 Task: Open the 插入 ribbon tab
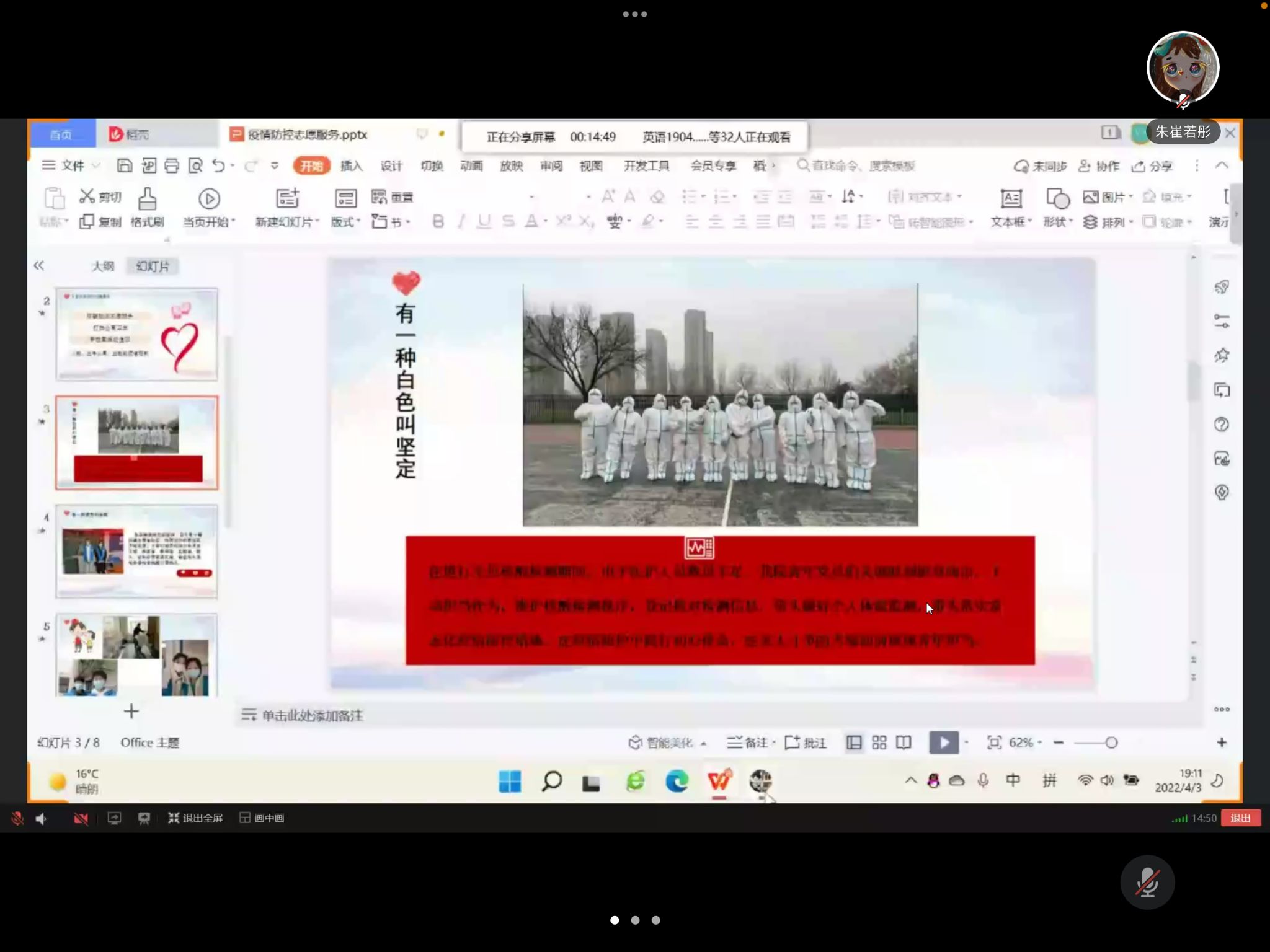(351, 165)
